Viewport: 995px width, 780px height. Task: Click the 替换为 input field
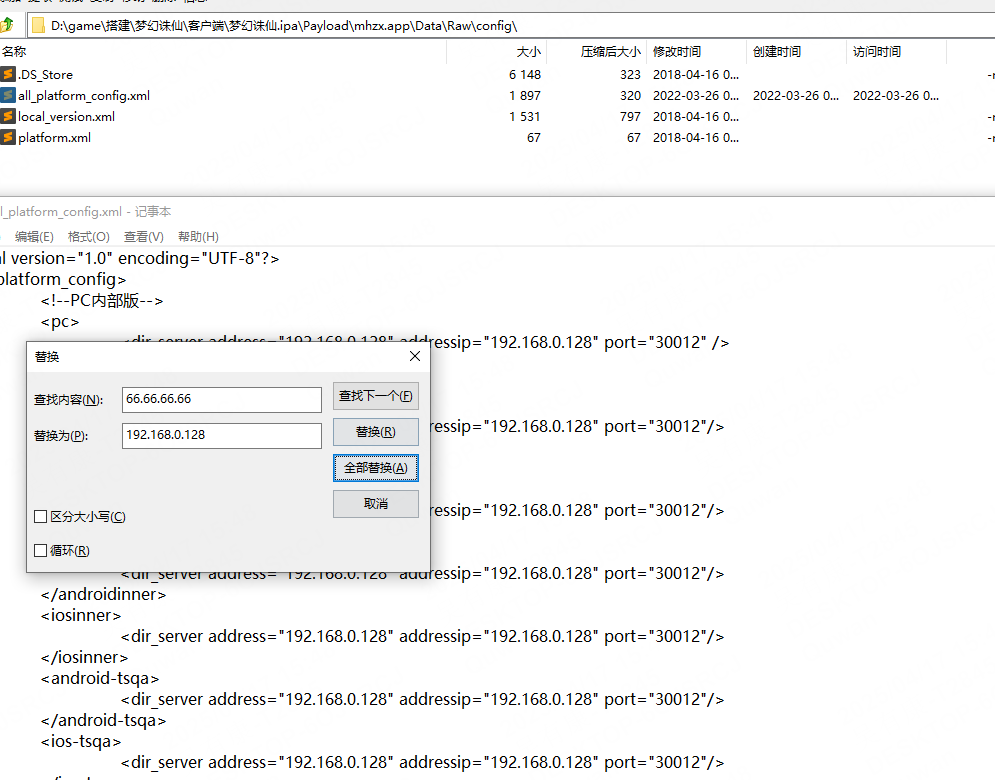point(221,435)
